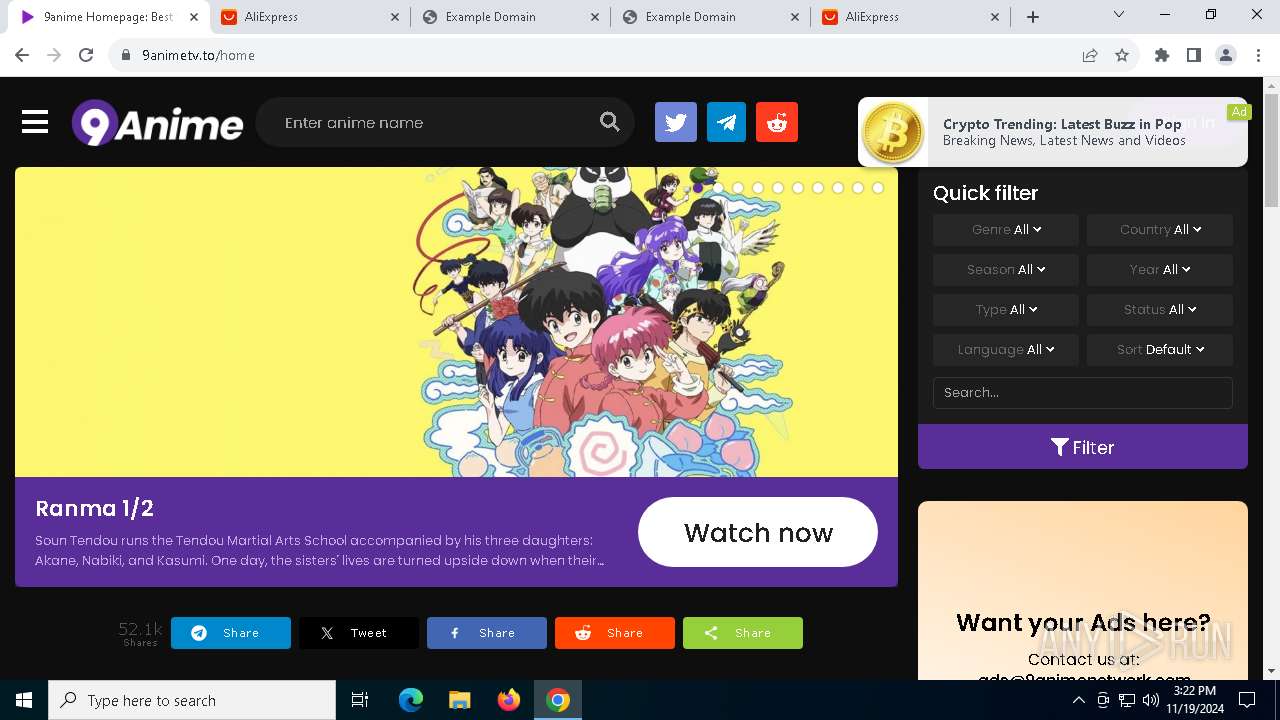
Task: Close the 9anime Homepage tab
Action: (195, 17)
